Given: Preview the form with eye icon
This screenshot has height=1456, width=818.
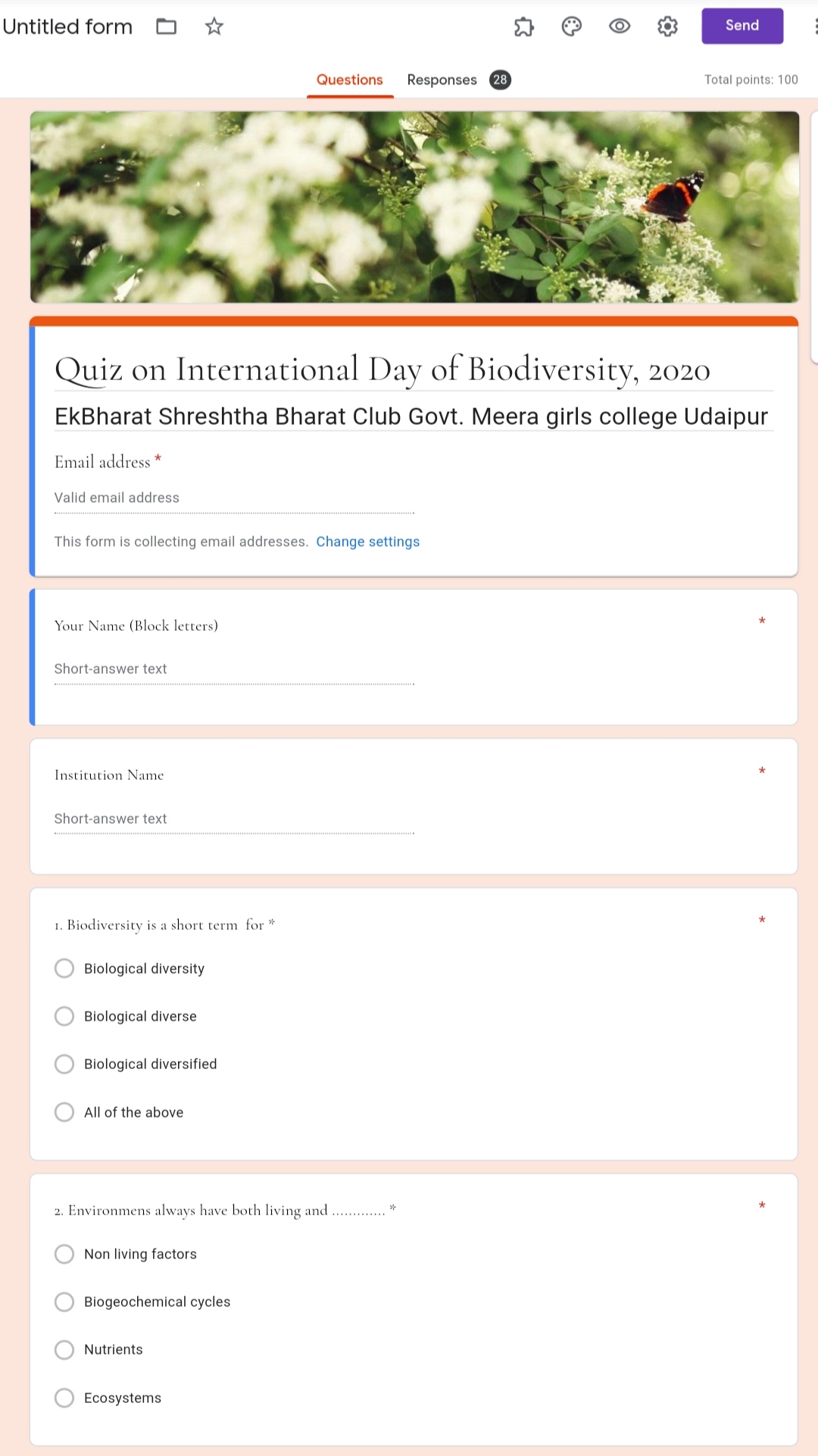Looking at the screenshot, I should [620, 27].
